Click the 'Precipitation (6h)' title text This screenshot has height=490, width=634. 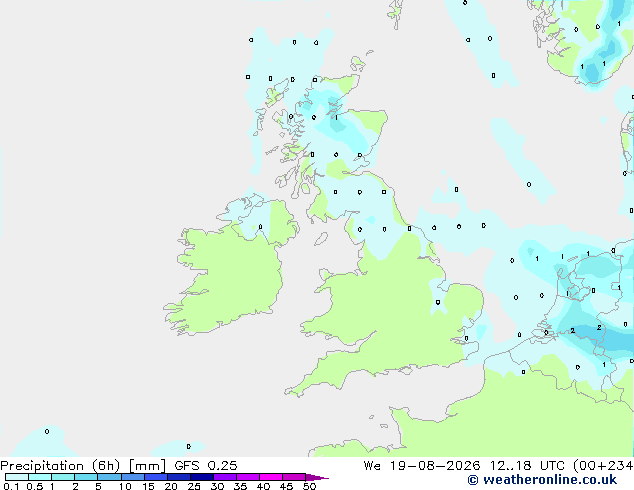pos(60,466)
